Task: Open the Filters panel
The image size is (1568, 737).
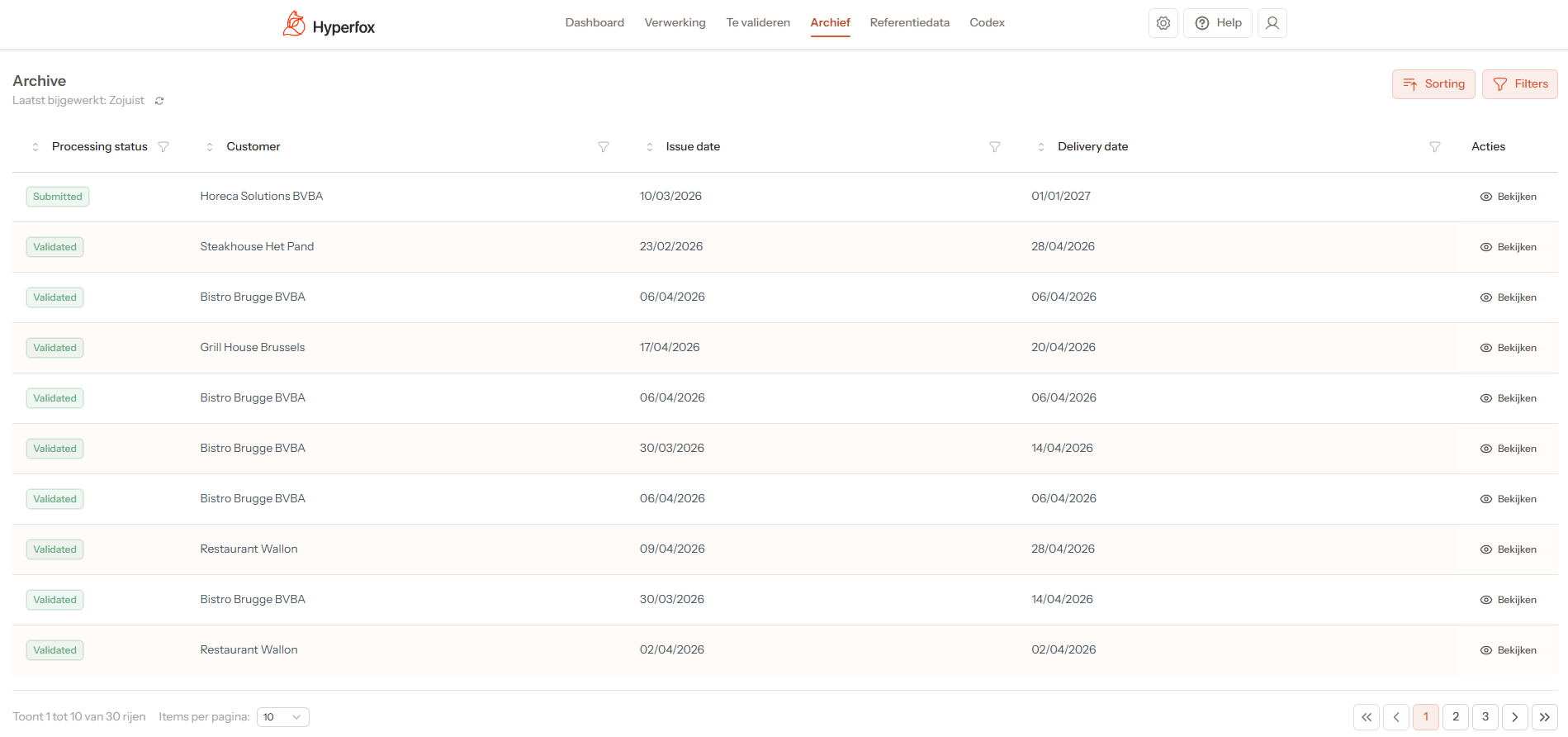Action: [x=1519, y=84]
